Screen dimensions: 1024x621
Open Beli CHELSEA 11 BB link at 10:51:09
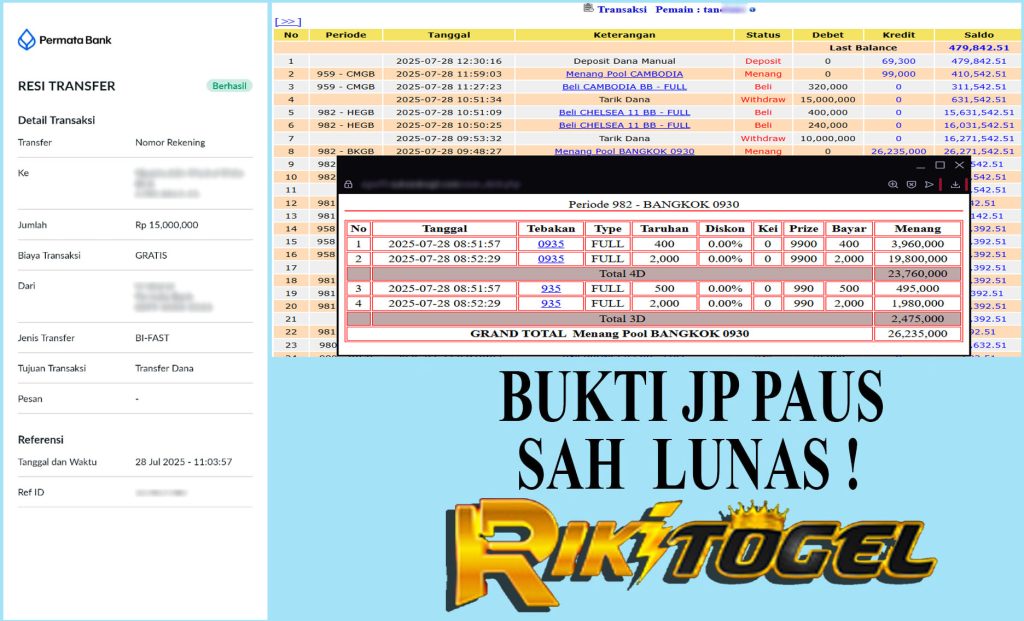point(624,113)
